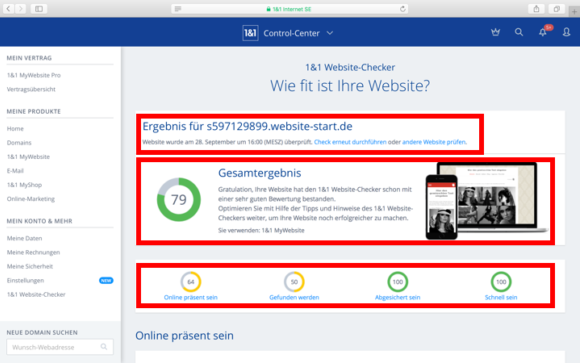Jump to 'Gefunden werden' score 50

(294, 286)
